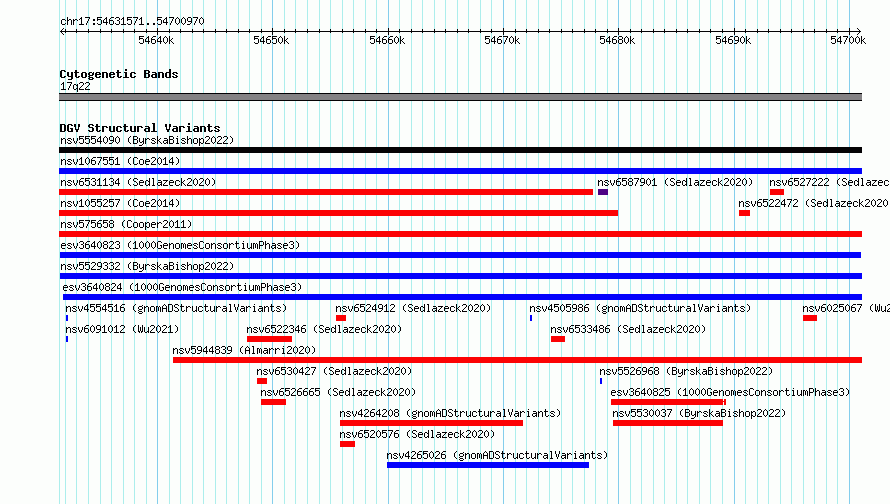Viewport: 890px width, 504px height.
Task: Click the small red nsv6025067 block
Action: 810,318
